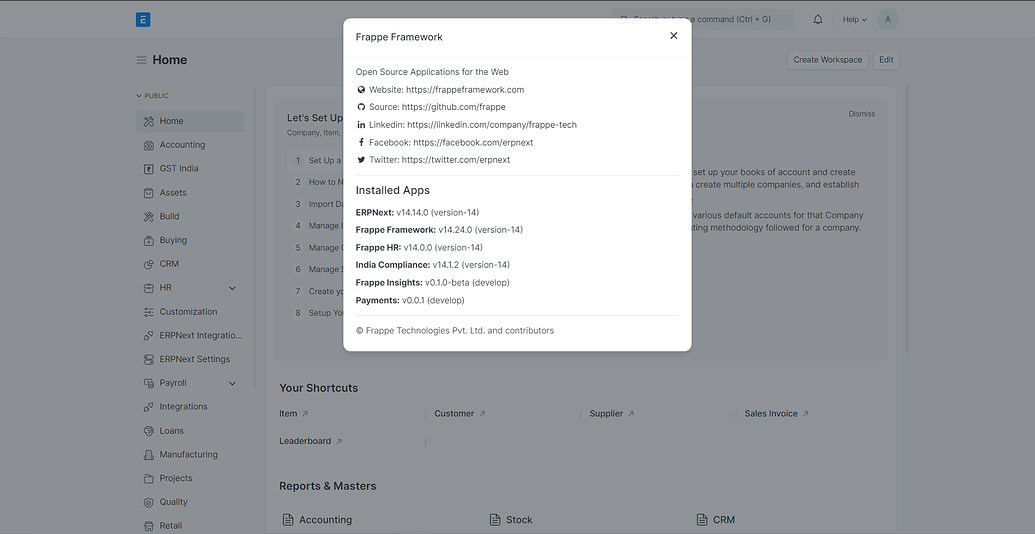
Task: Open the user avatar menu
Action: pyautogui.click(x=888, y=19)
